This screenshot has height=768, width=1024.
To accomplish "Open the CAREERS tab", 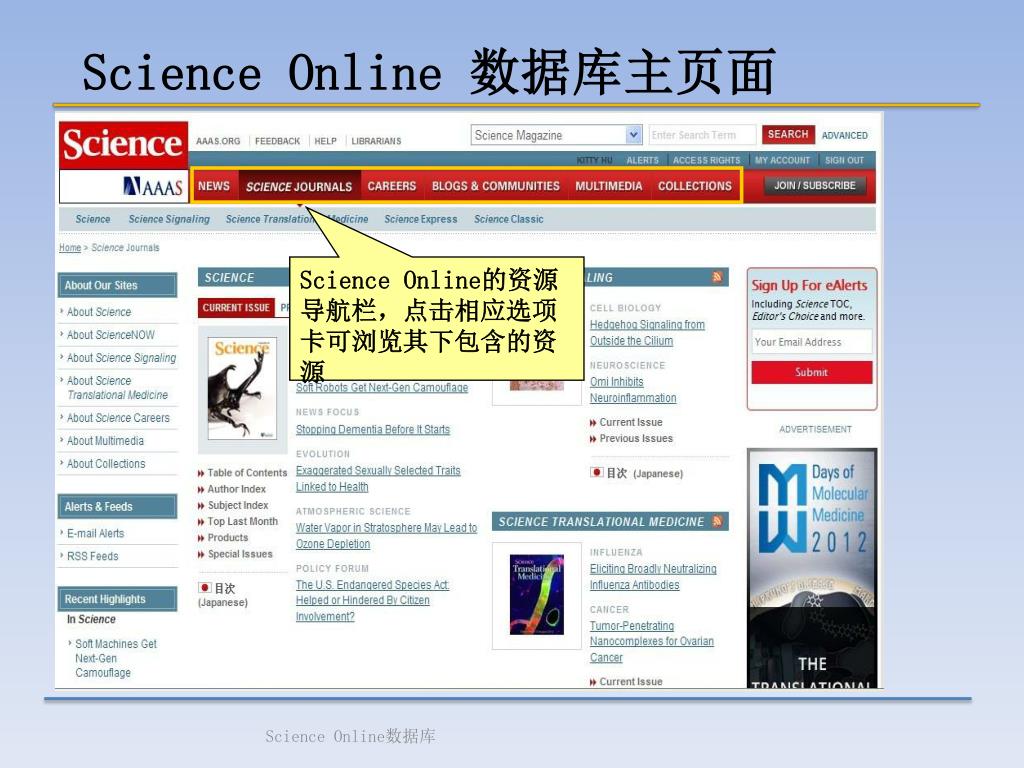I will 392,186.
